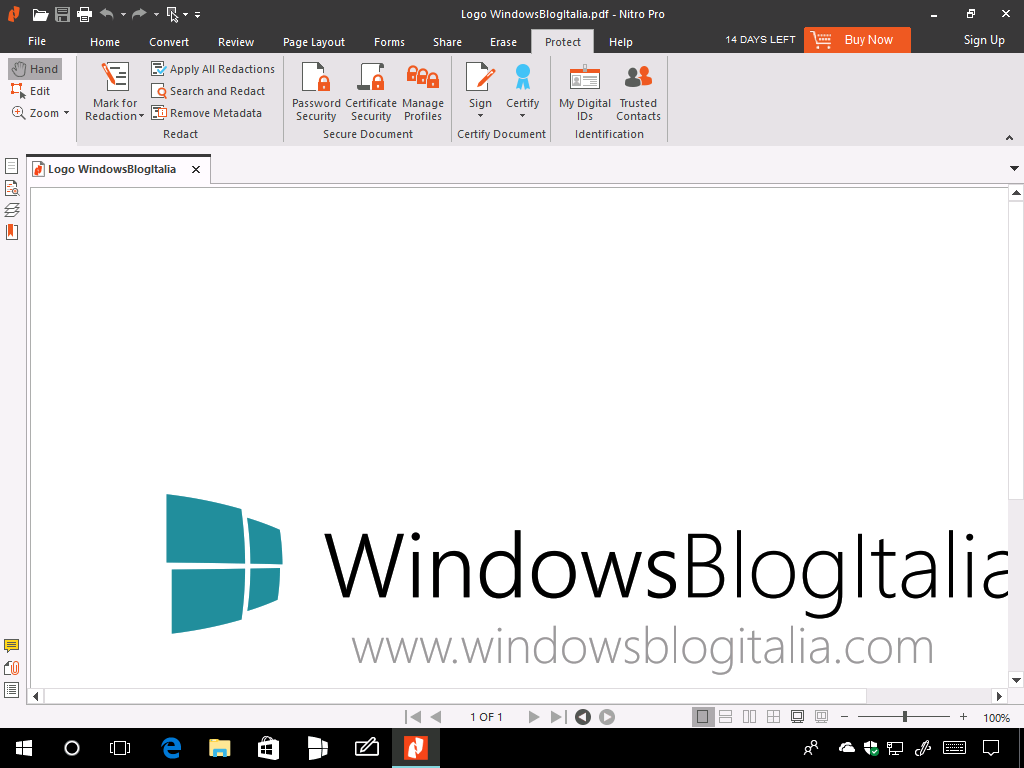
Task: Open the document tabs list dropdown arrow
Action: [1014, 168]
